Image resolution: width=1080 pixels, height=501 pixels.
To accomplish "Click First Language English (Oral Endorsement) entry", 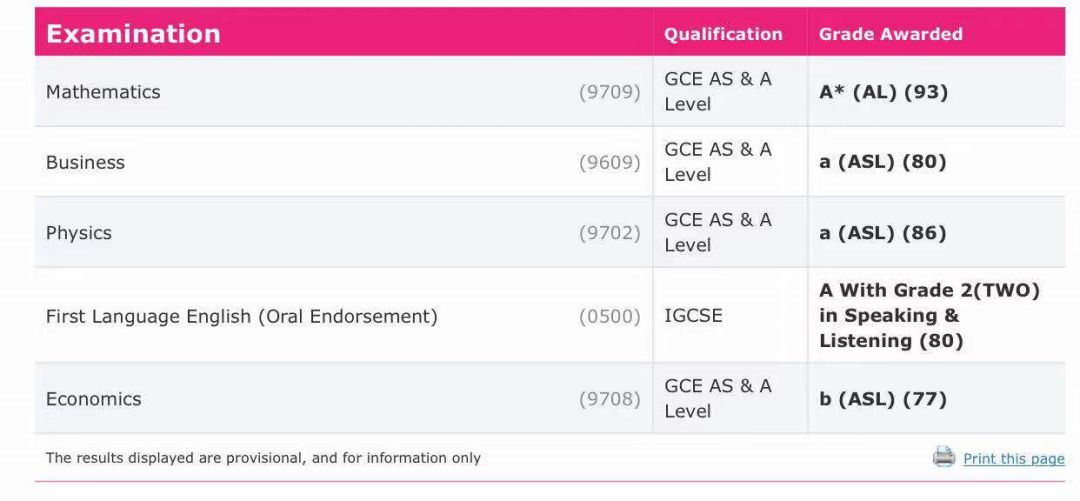I will click(242, 316).
